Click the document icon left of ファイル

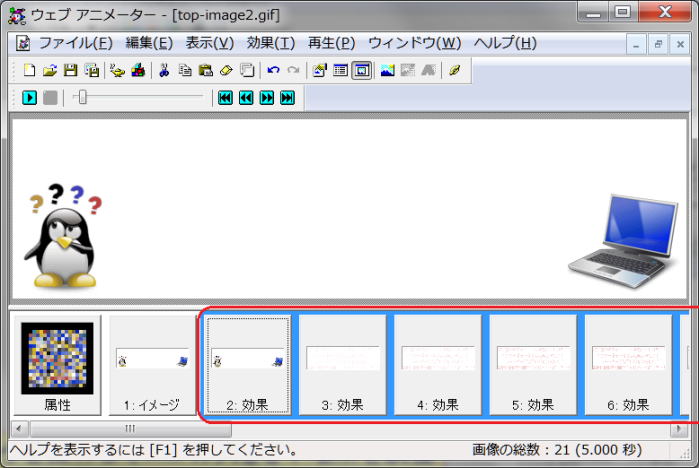pyautogui.click(x=23, y=43)
